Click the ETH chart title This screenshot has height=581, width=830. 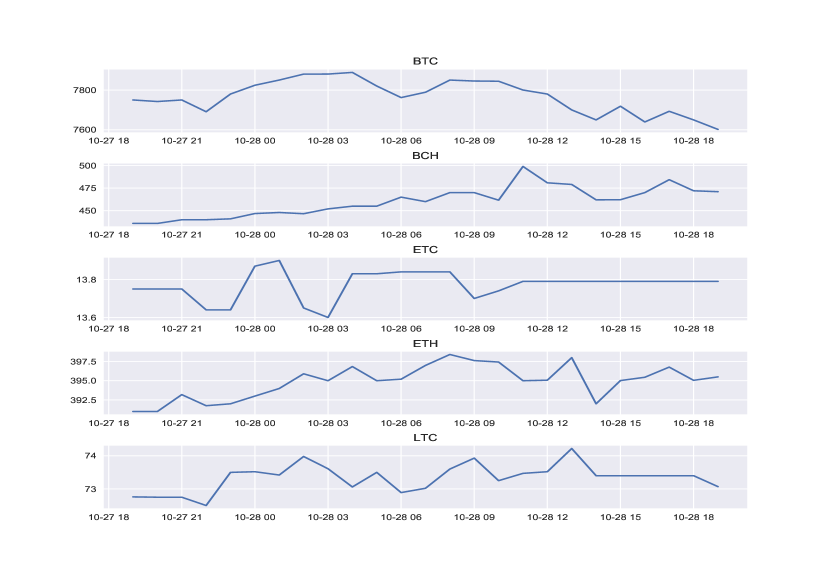click(x=425, y=343)
